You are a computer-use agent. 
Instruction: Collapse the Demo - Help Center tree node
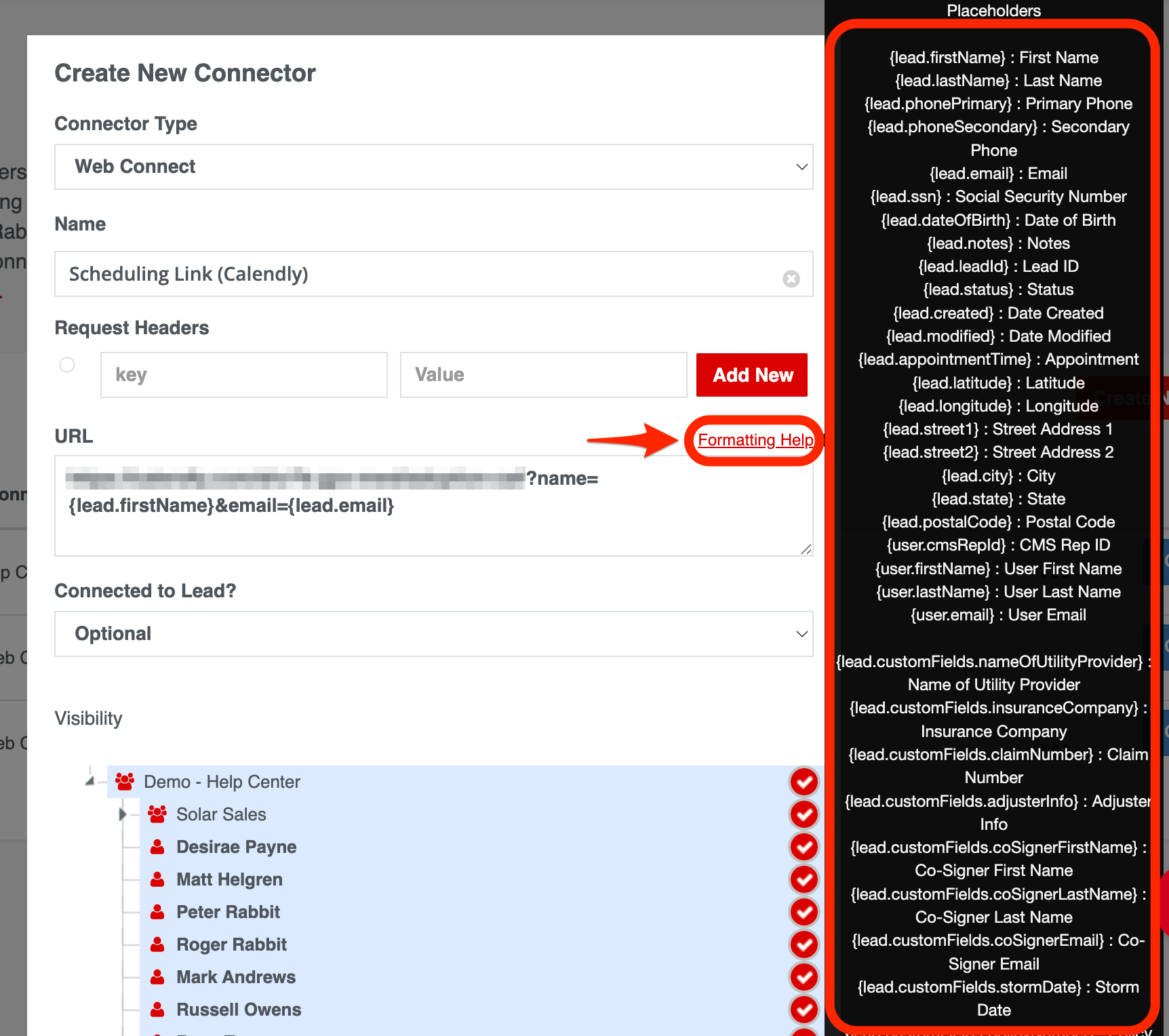pyautogui.click(x=90, y=782)
